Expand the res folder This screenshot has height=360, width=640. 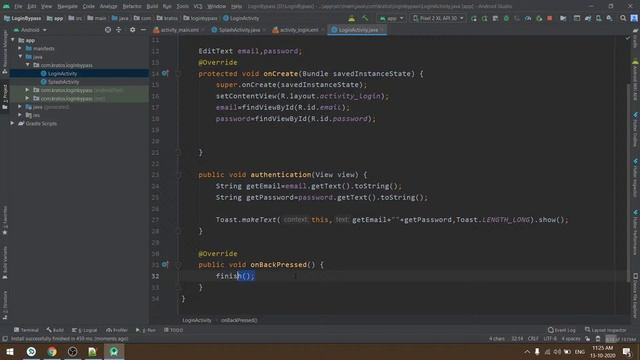click(20, 115)
